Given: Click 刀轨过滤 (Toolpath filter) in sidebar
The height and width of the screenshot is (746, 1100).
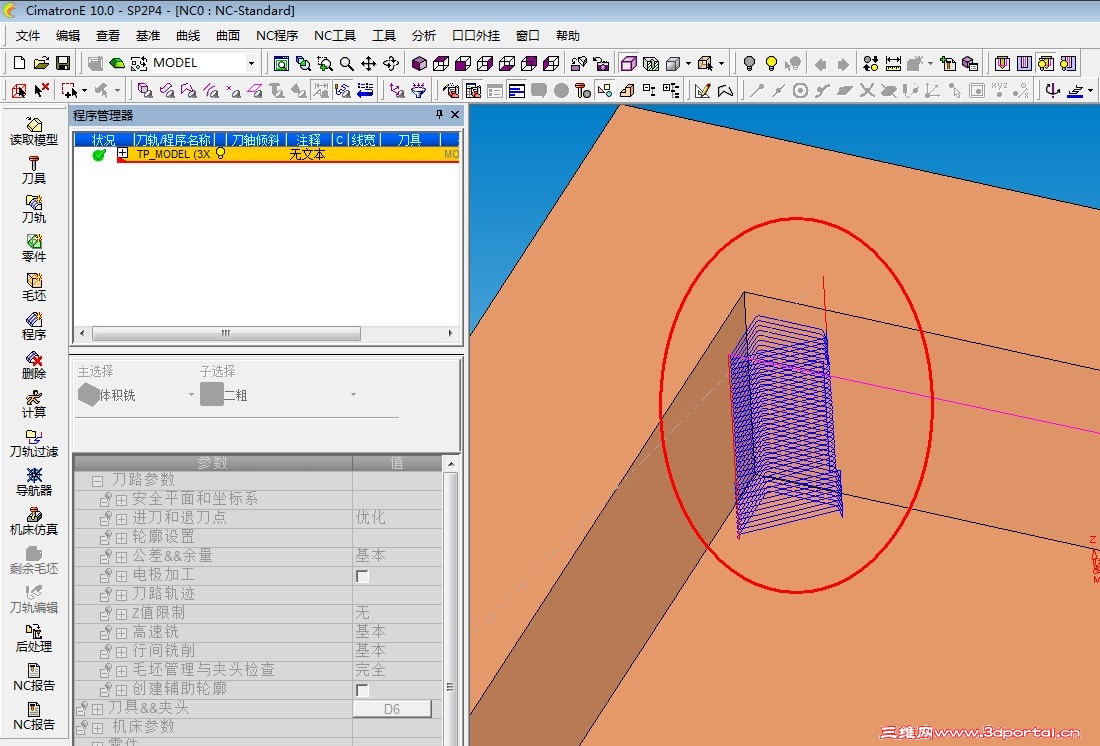Looking at the screenshot, I should [x=34, y=444].
